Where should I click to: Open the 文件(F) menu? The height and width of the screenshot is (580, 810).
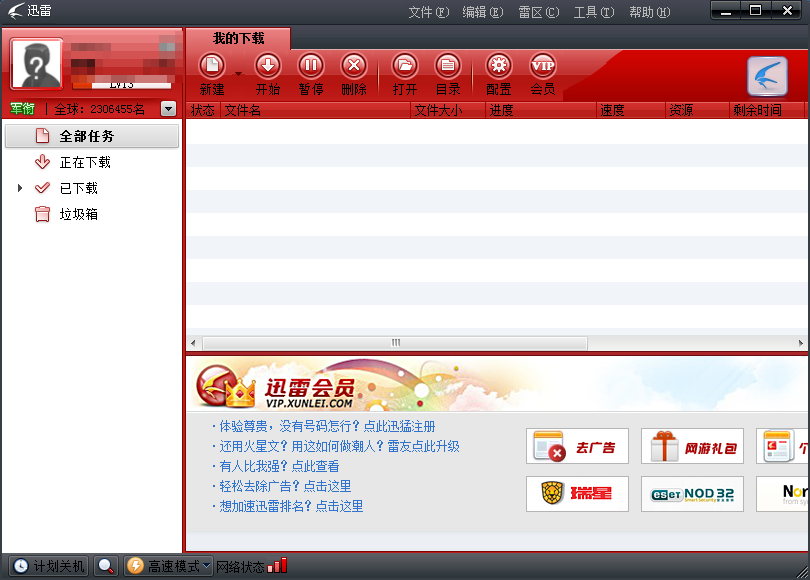click(429, 12)
